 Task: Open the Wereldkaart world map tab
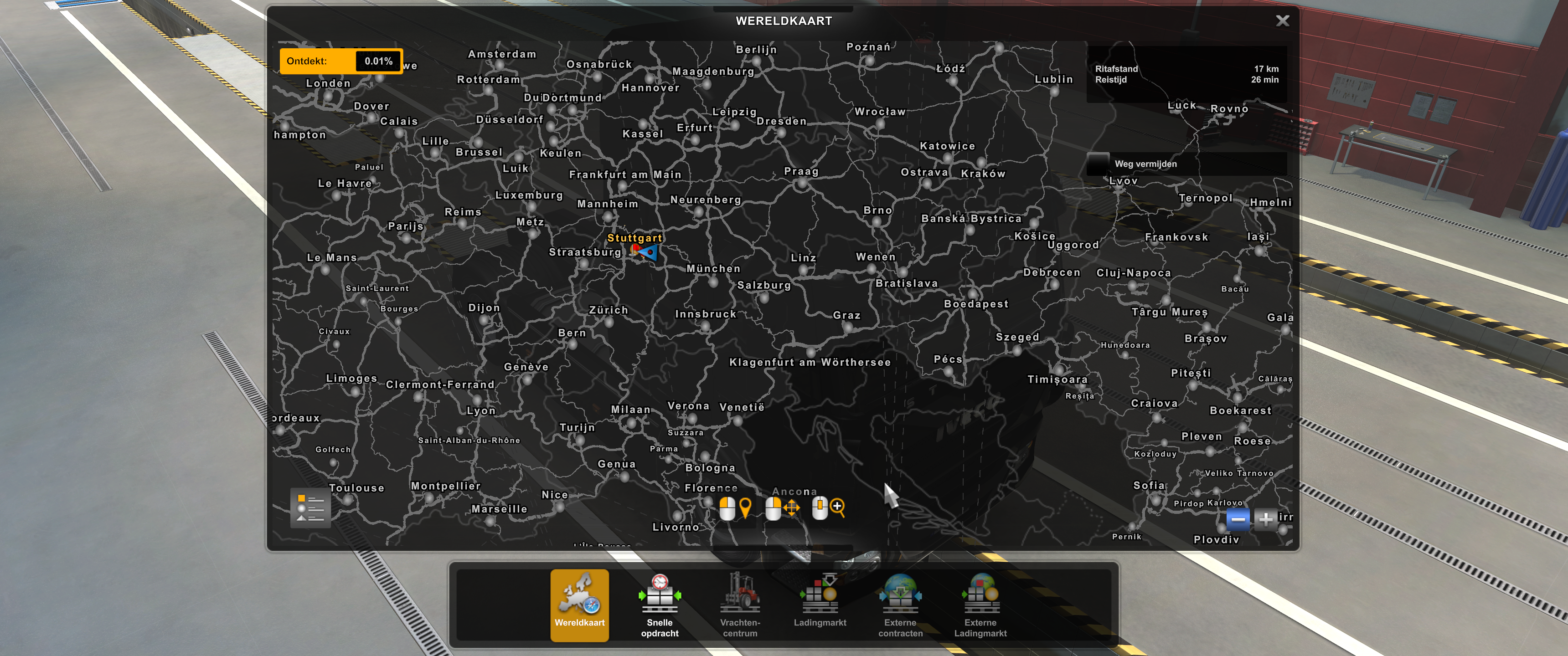[579, 605]
